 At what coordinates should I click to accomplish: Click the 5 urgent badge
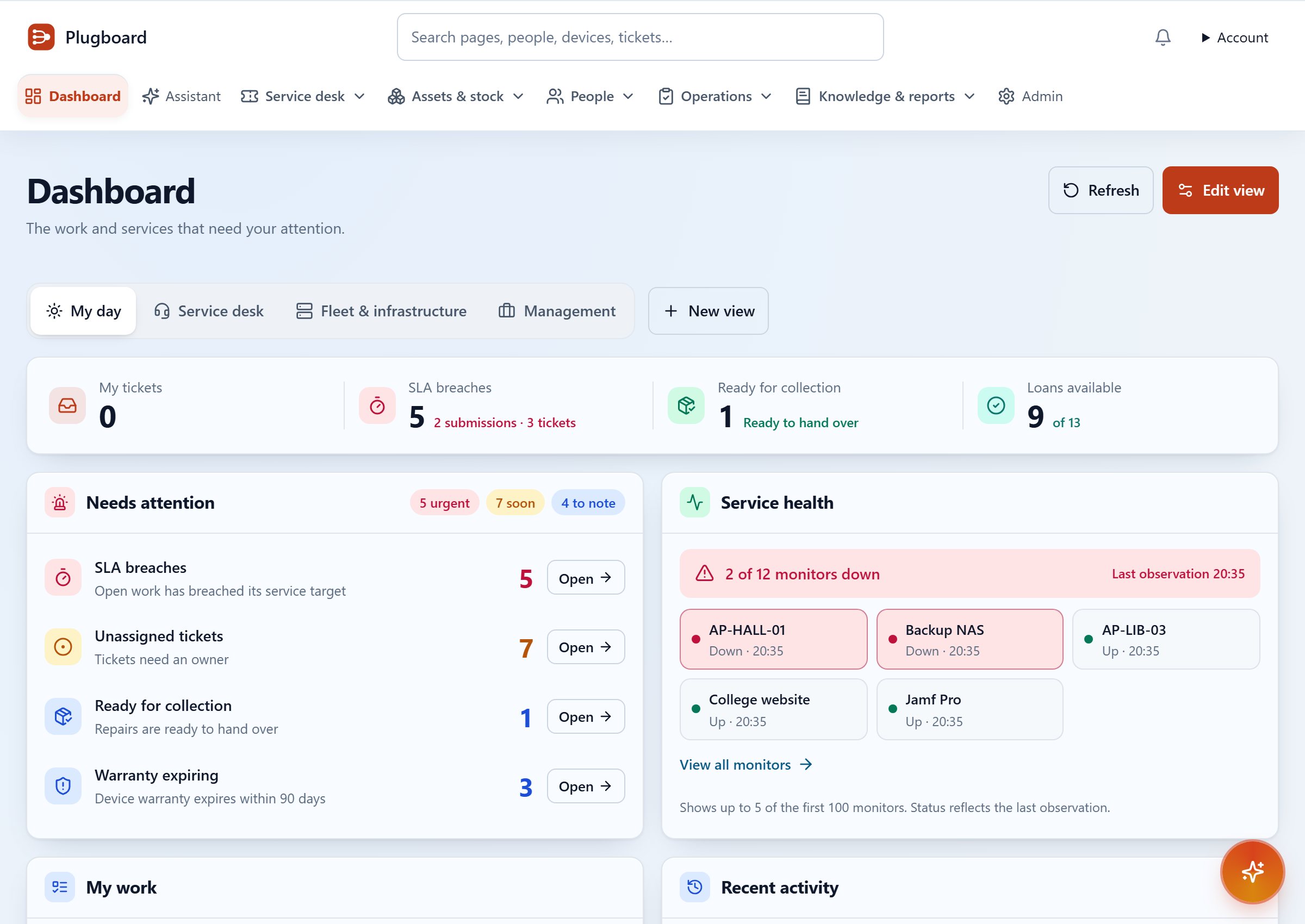coord(444,503)
